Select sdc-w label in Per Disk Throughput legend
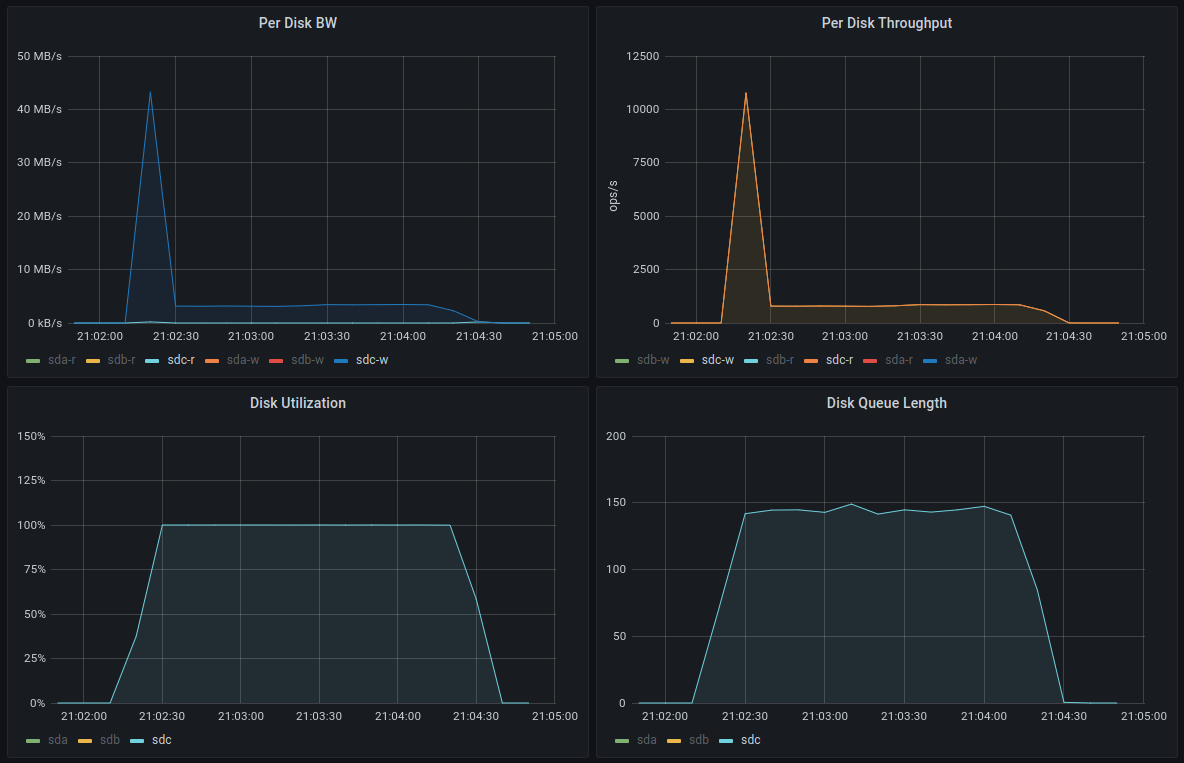Image resolution: width=1184 pixels, height=763 pixels. click(717, 360)
